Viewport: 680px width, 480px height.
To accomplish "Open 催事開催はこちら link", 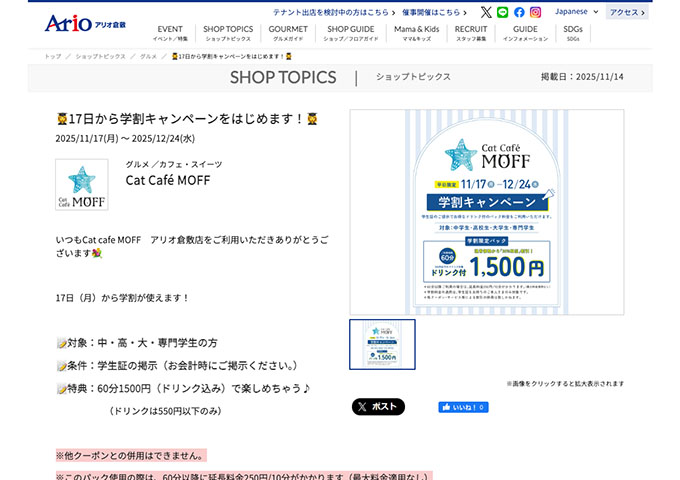I will click(434, 13).
